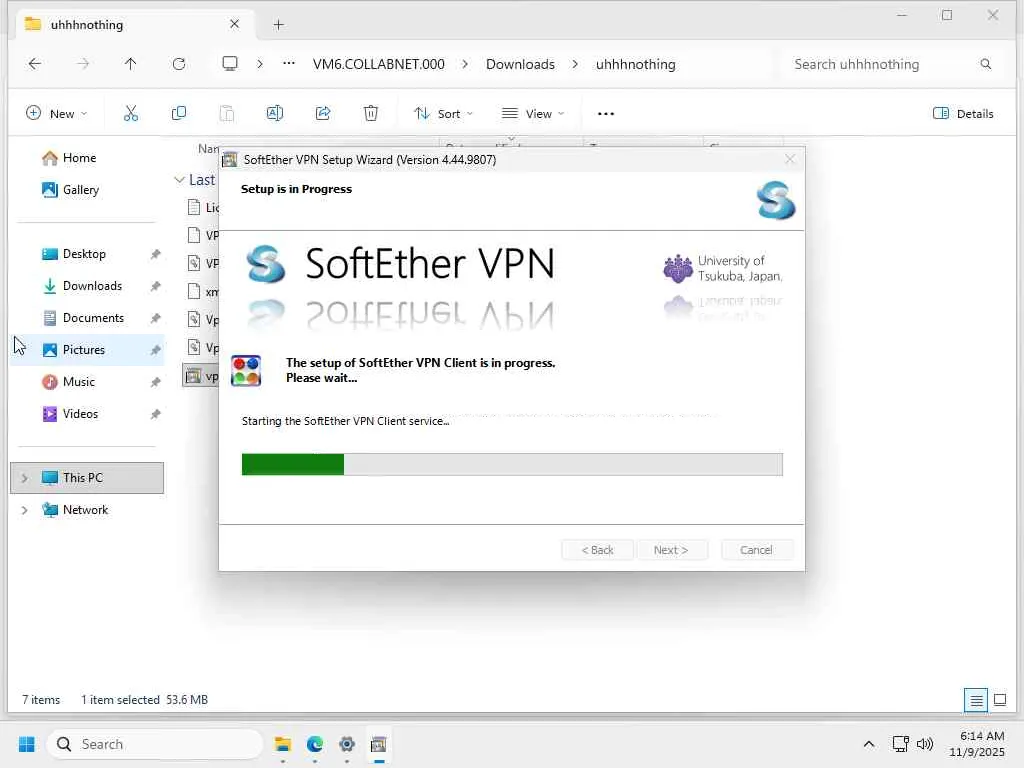Collapse the Last group chevron in file list
This screenshot has height=768, width=1024.
(x=180, y=180)
